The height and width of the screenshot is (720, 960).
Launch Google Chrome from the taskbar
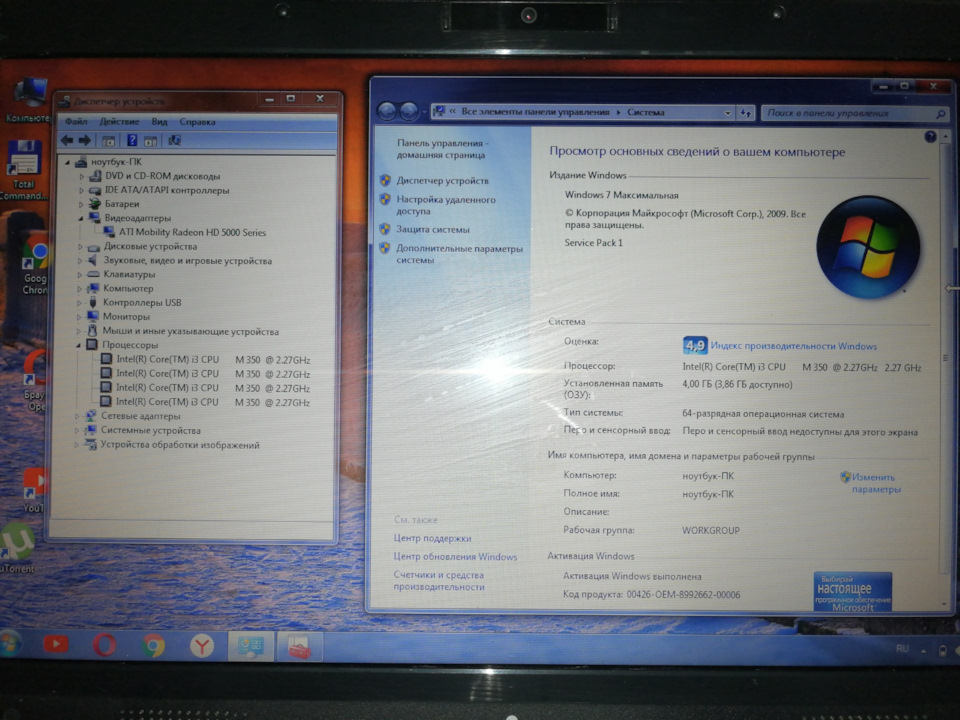153,645
